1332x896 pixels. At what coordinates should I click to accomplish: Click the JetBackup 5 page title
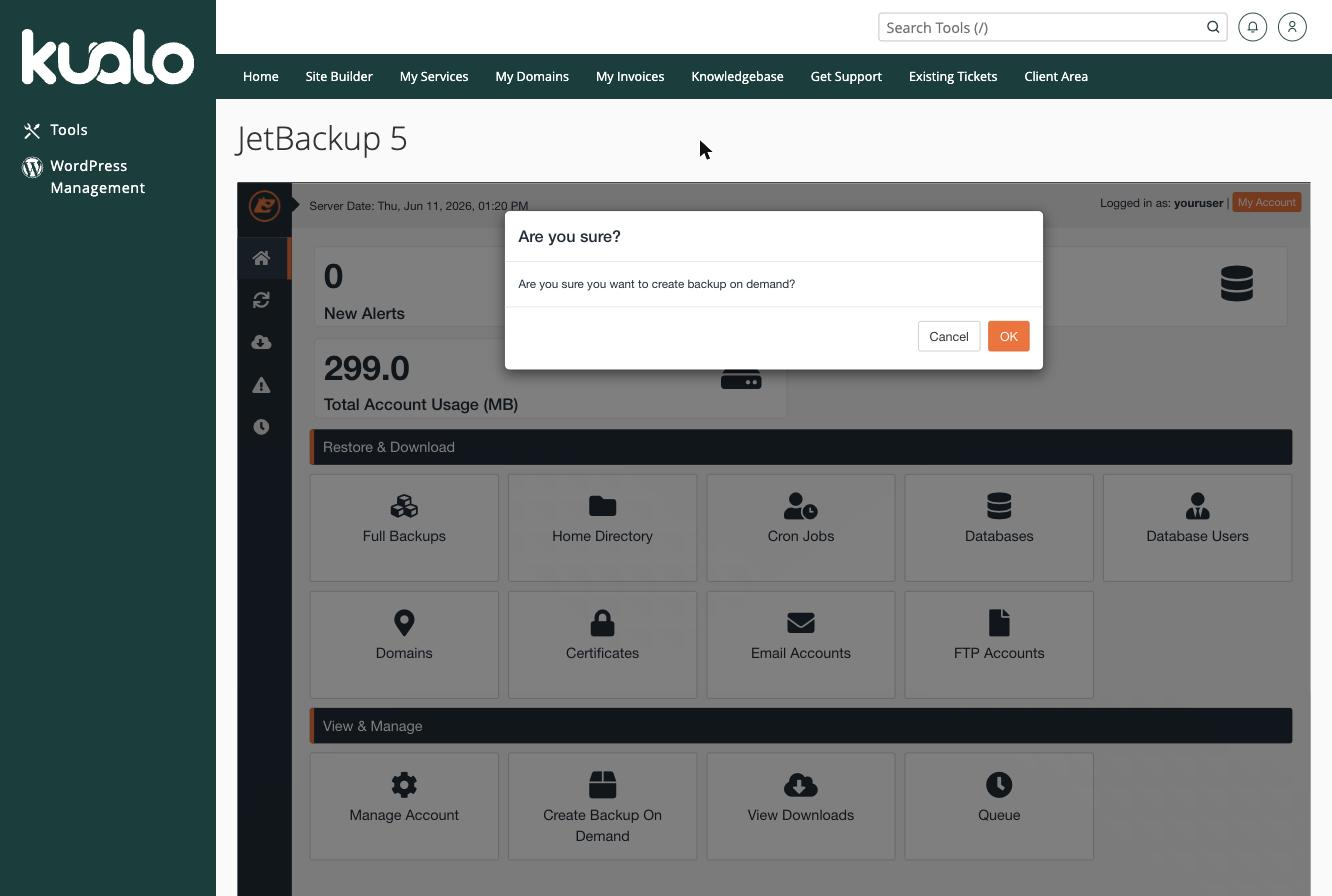tap(322, 138)
